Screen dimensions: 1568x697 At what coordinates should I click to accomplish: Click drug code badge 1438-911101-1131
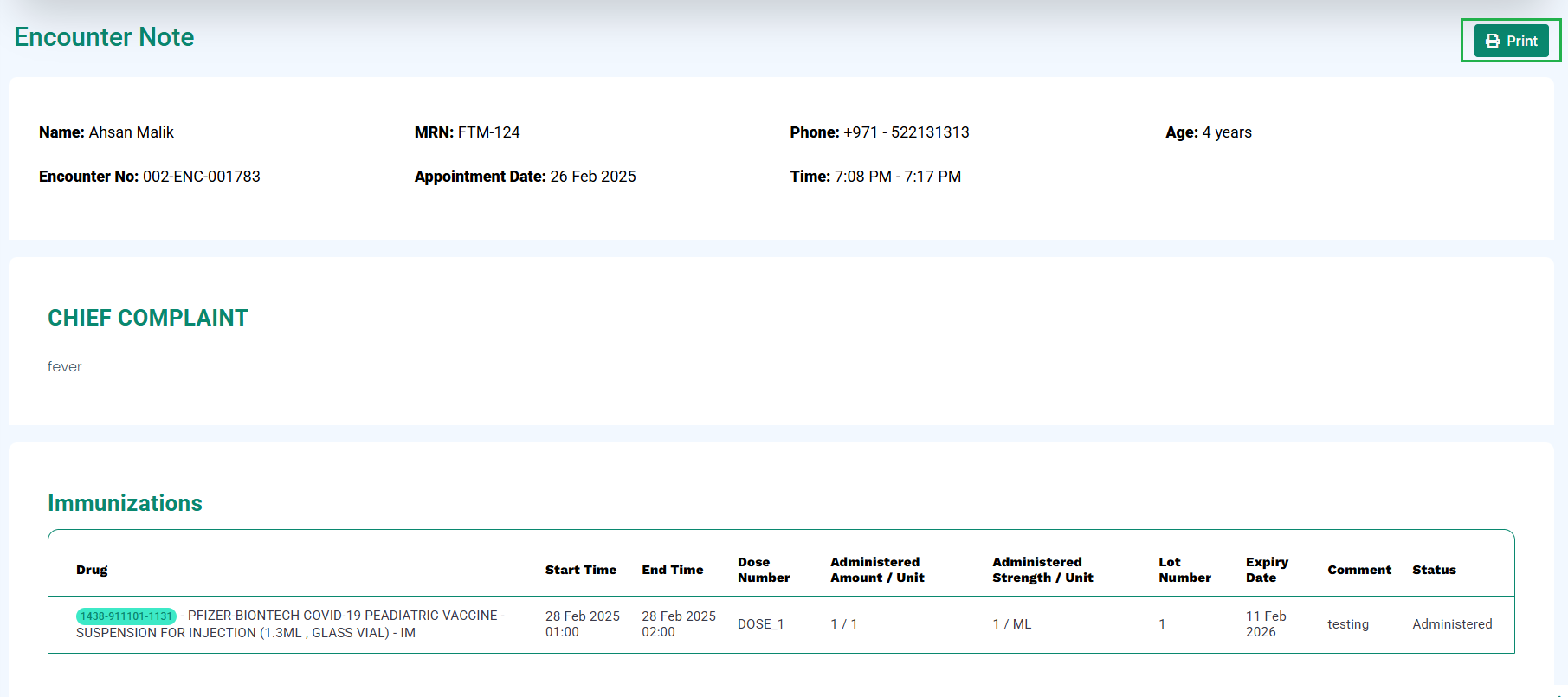pyautogui.click(x=126, y=616)
